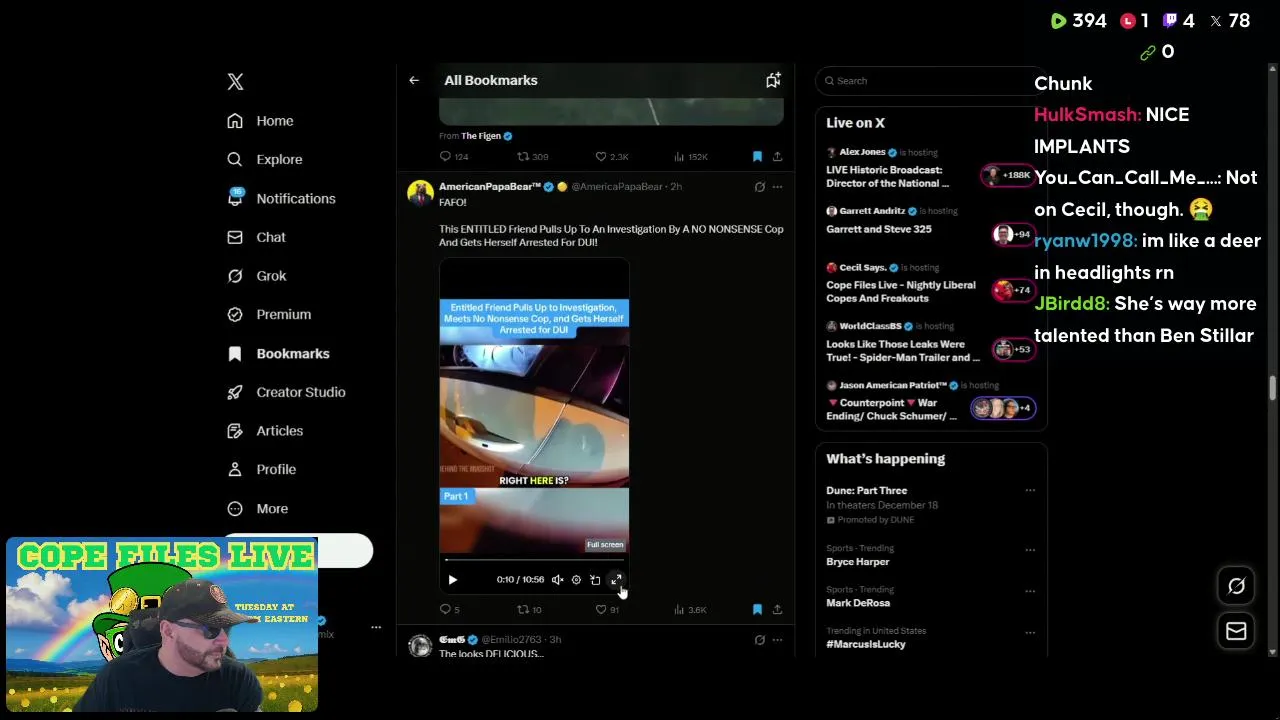Screen dimensions: 1280x720
Task: Join Jason American Patriot Counterpoint live
Action: [x=930, y=402]
